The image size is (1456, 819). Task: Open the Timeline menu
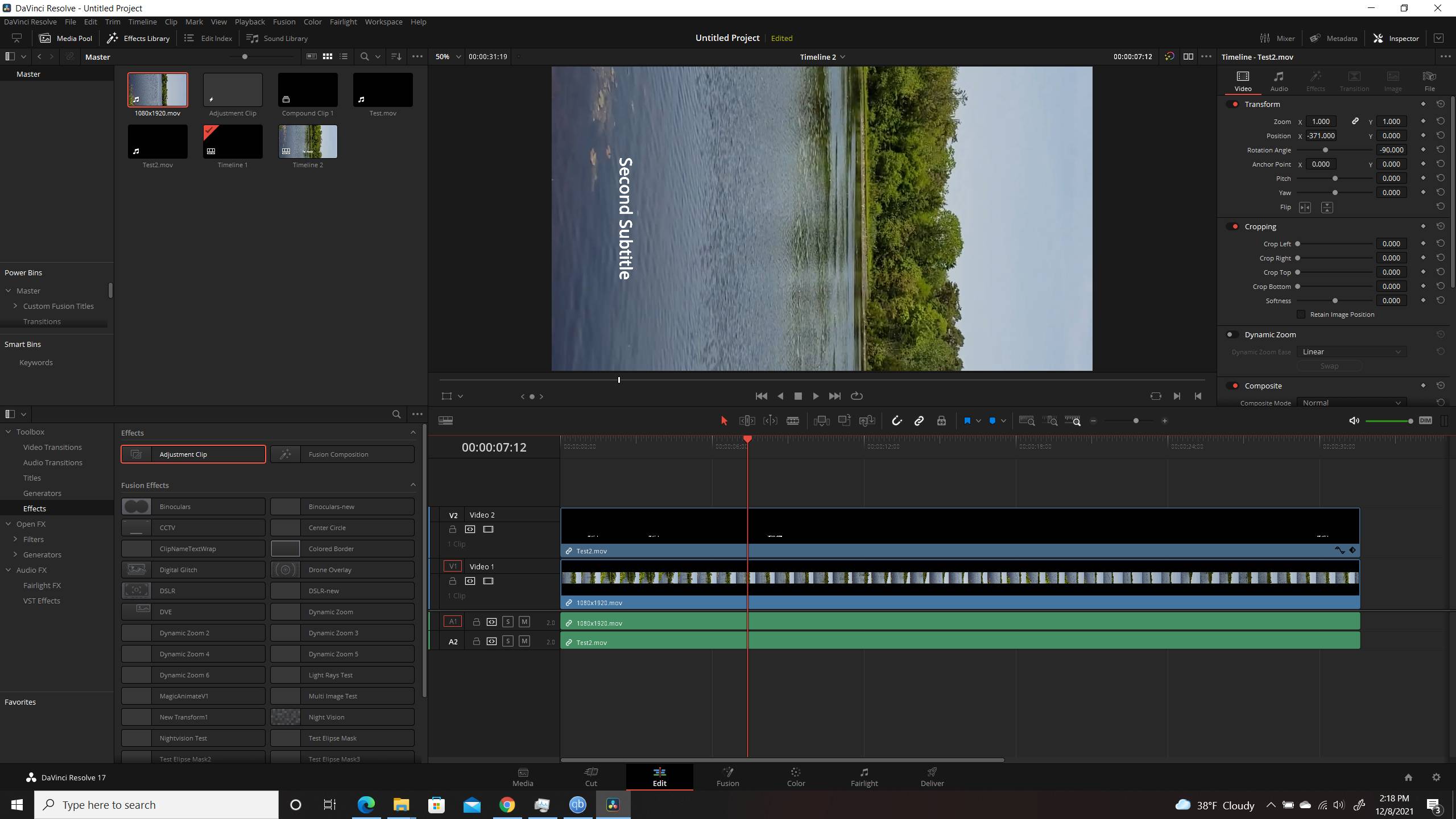pos(142,22)
